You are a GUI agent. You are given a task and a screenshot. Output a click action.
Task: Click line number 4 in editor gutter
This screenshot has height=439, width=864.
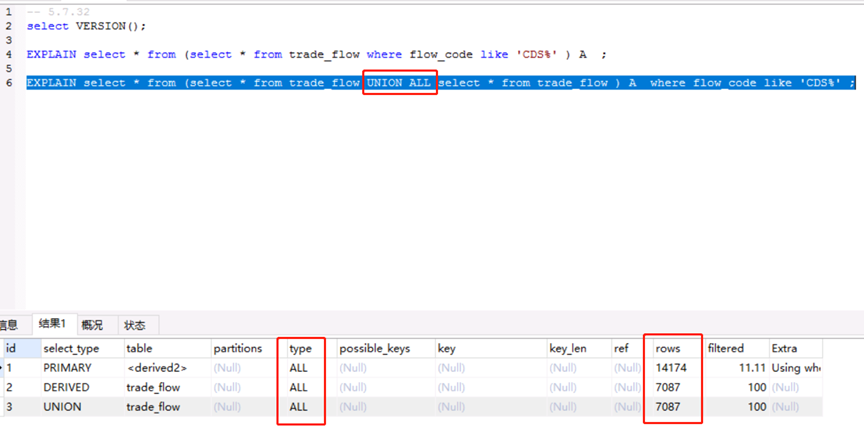tap(9, 55)
